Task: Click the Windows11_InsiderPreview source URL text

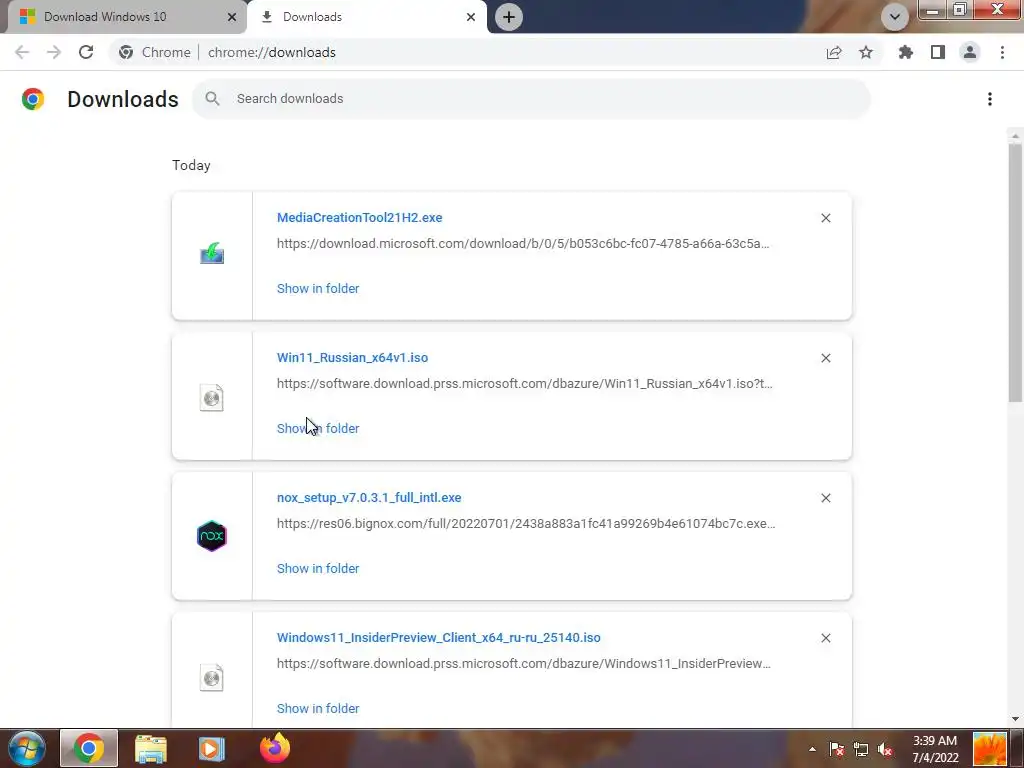Action: coord(524,664)
